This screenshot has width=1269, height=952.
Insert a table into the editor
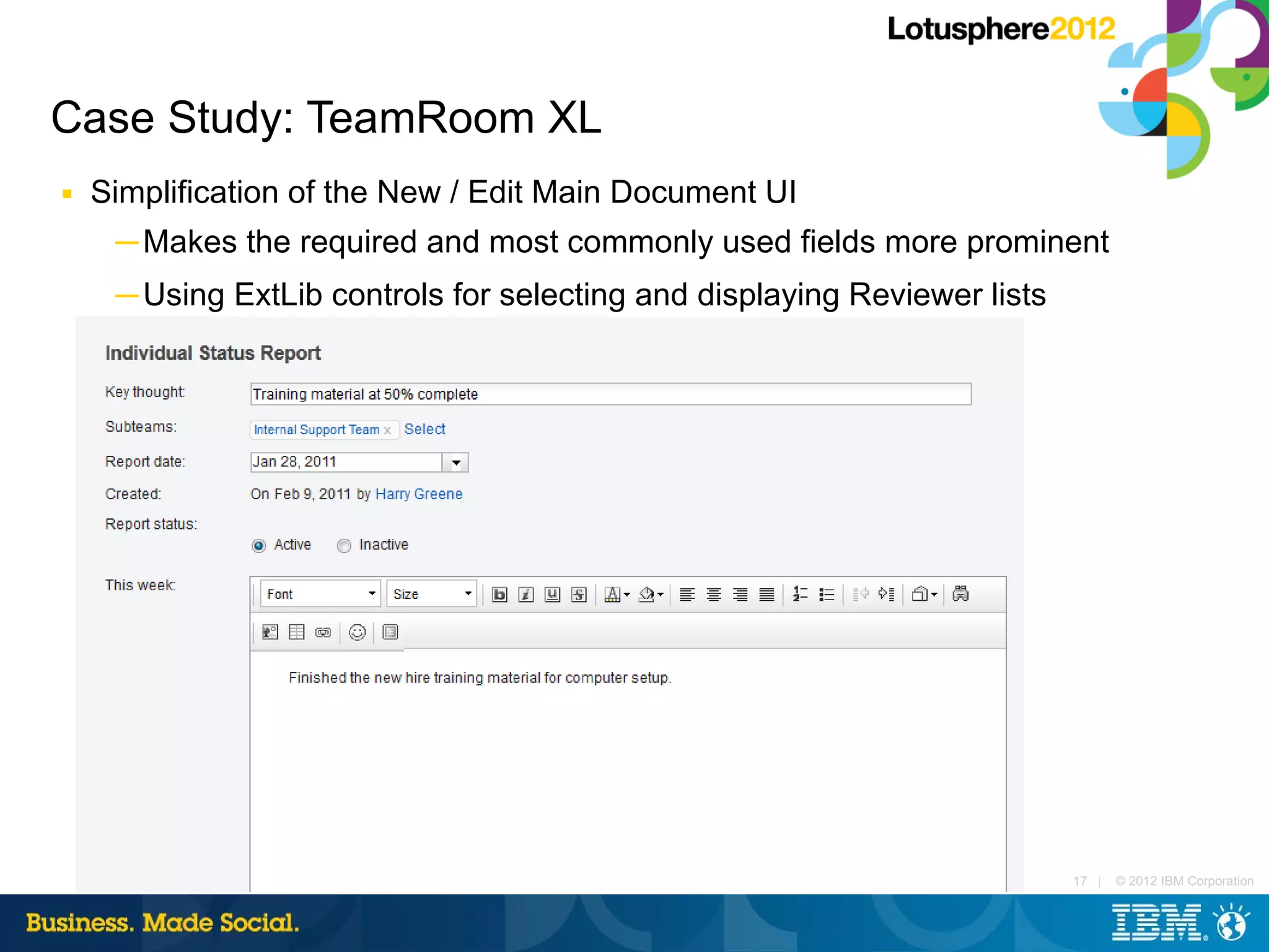pyautogui.click(x=297, y=632)
